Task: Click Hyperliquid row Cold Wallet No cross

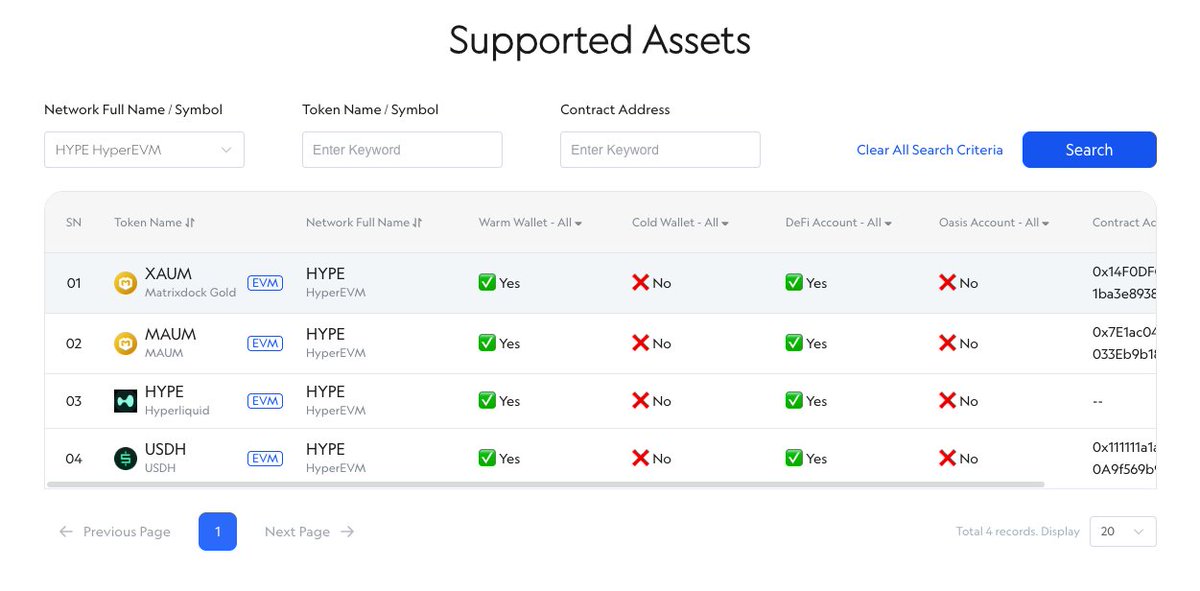Action: [x=652, y=401]
